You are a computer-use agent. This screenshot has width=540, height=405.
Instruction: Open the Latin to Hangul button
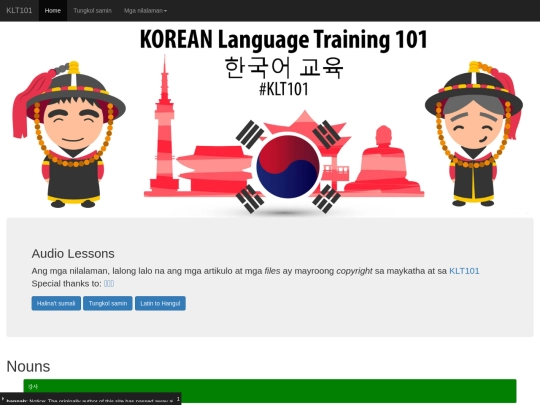pos(160,303)
